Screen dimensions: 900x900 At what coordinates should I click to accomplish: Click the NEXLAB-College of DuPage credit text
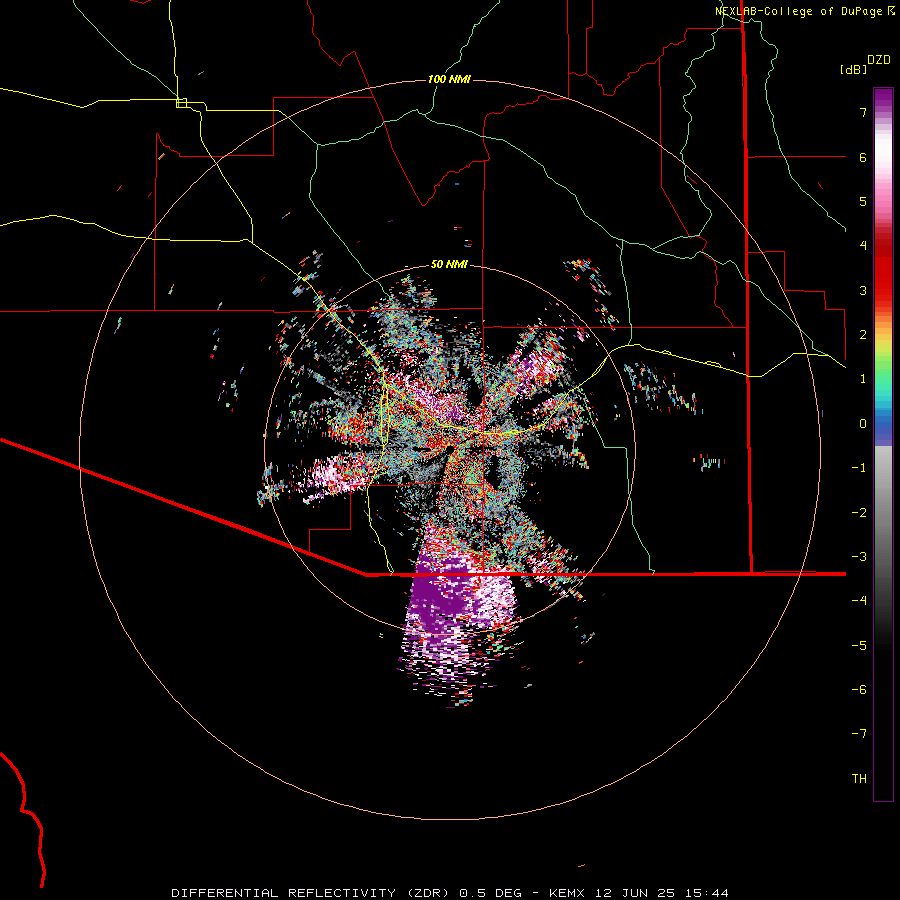tap(800, 11)
